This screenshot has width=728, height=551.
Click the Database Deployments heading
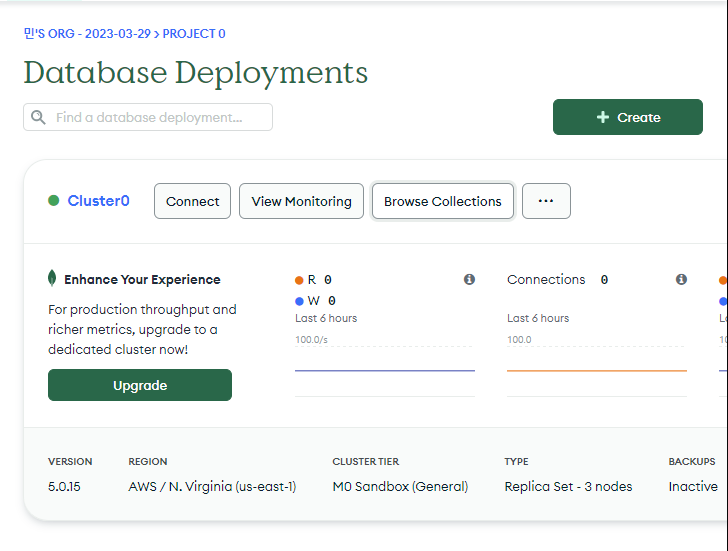click(195, 73)
